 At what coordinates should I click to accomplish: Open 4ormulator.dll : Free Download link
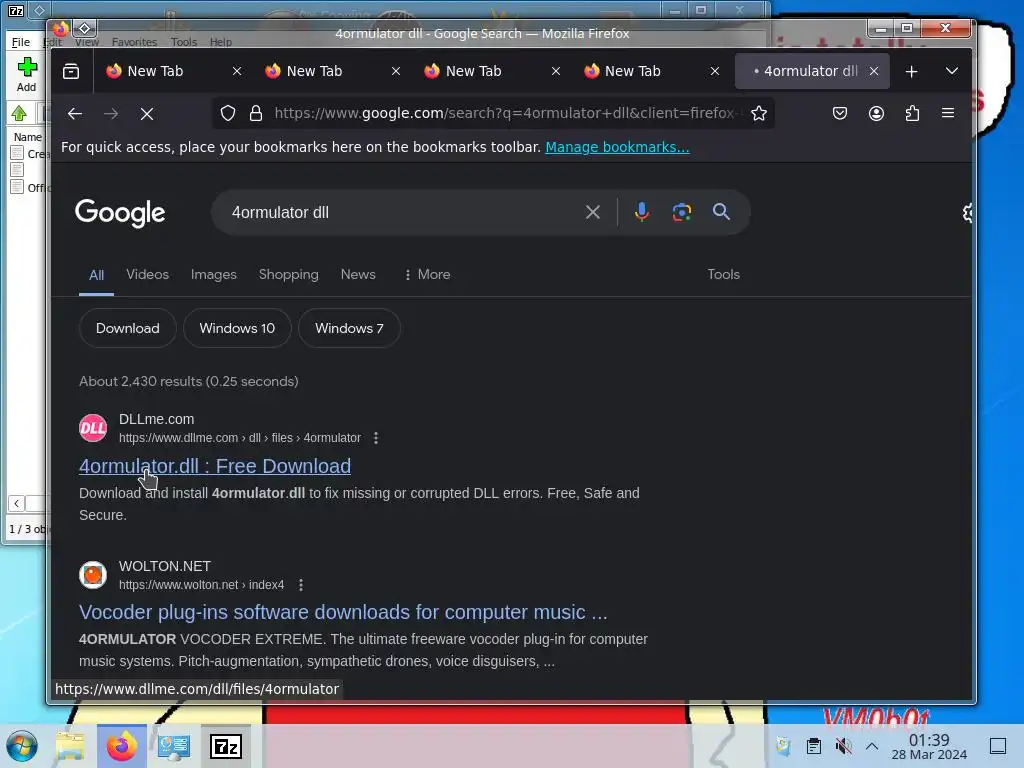pyautogui.click(x=215, y=466)
